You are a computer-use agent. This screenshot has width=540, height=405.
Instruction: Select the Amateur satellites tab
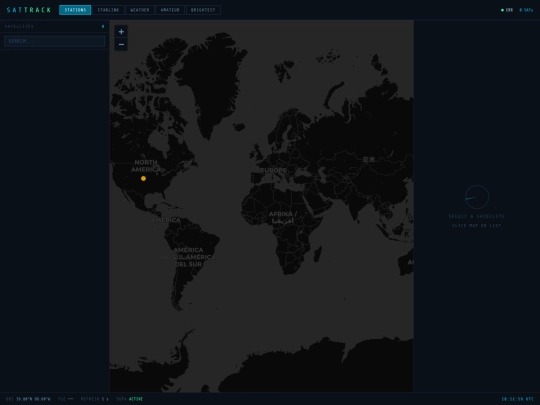(x=170, y=10)
